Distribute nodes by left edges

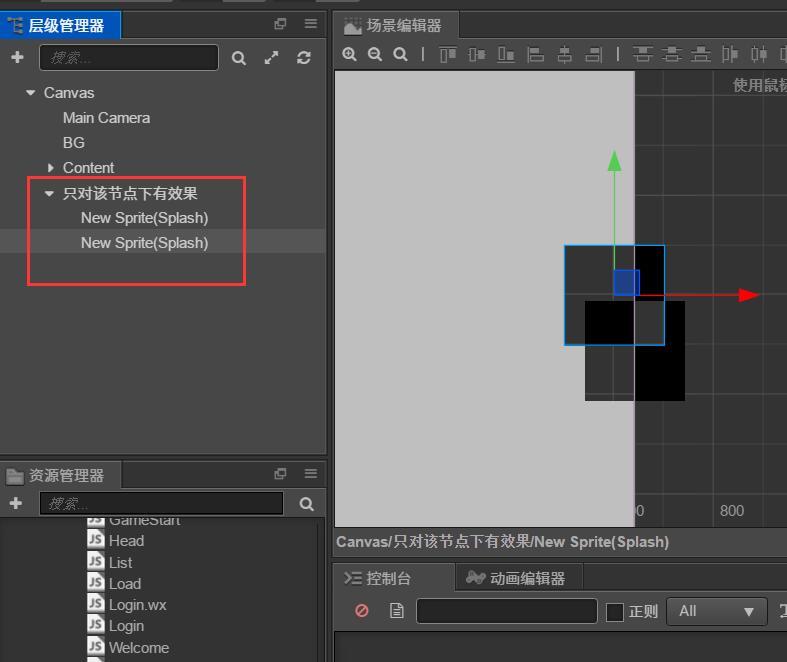click(730, 54)
